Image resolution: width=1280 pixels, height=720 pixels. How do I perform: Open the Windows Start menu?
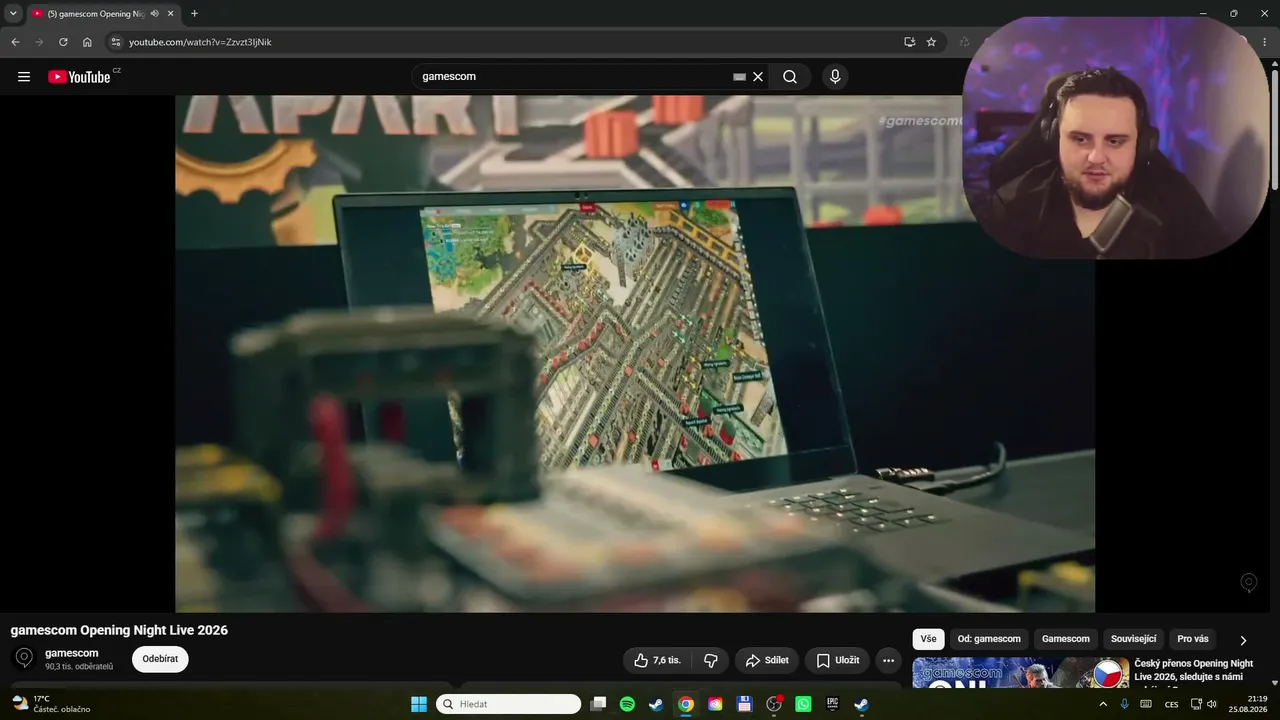(x=419, y=704)
